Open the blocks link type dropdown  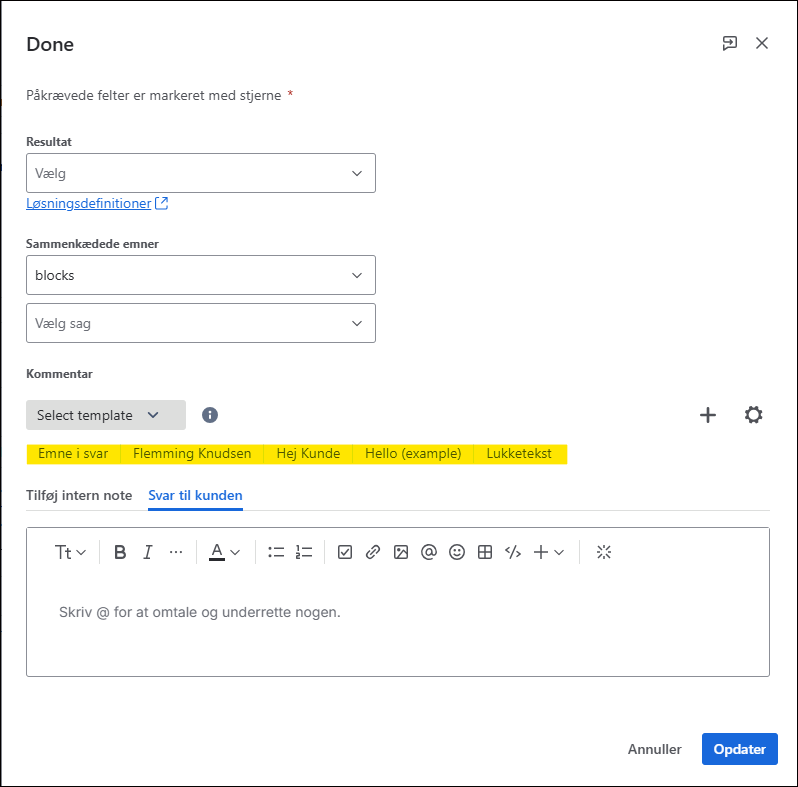coord(201,275)
